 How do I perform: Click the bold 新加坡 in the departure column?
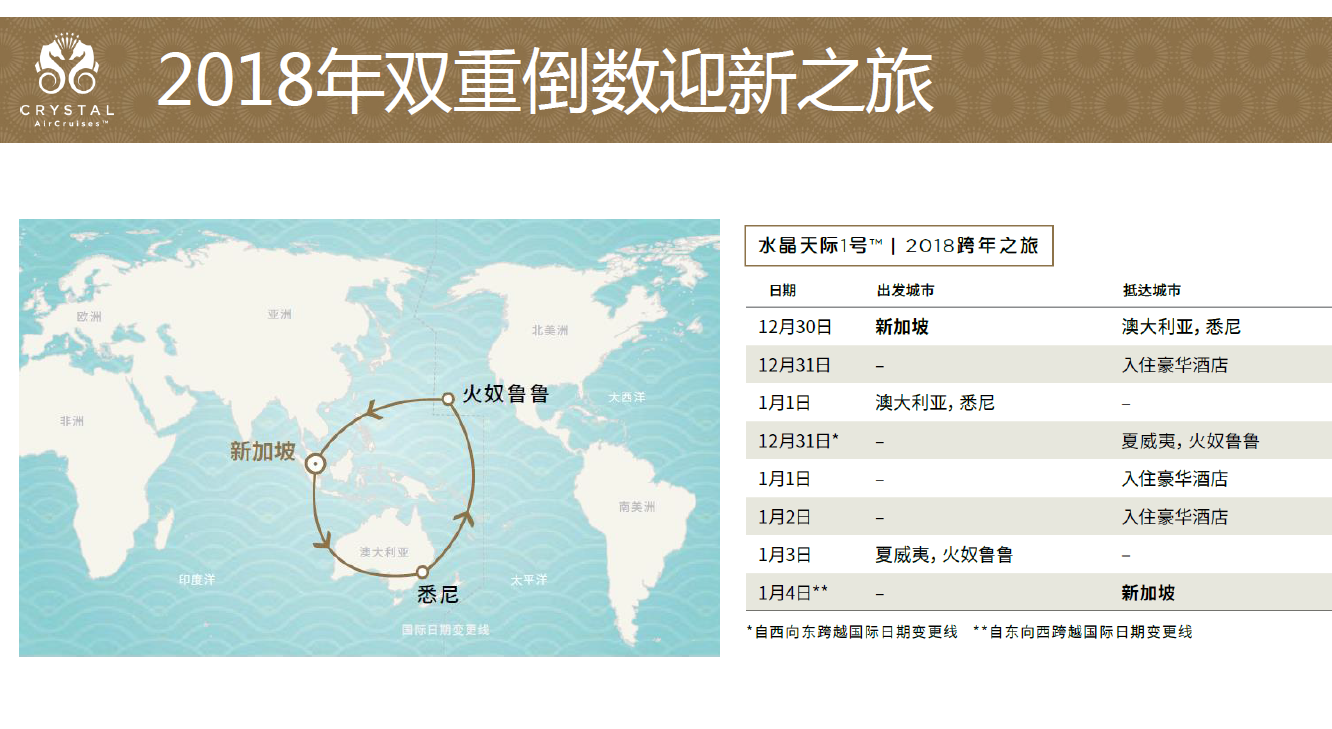[901, 327]
